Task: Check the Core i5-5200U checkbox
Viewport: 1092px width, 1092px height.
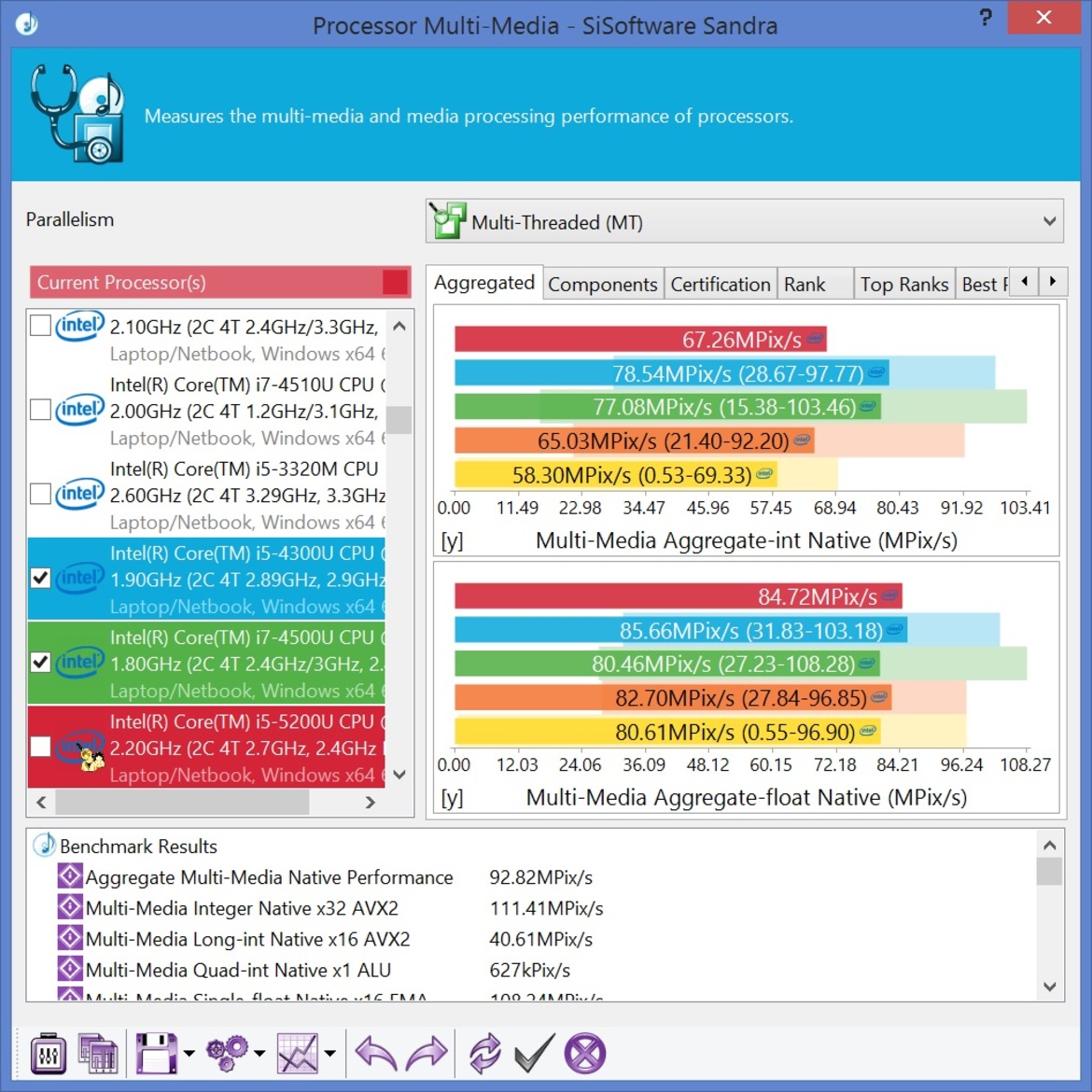Action: [x=40, y=747]
